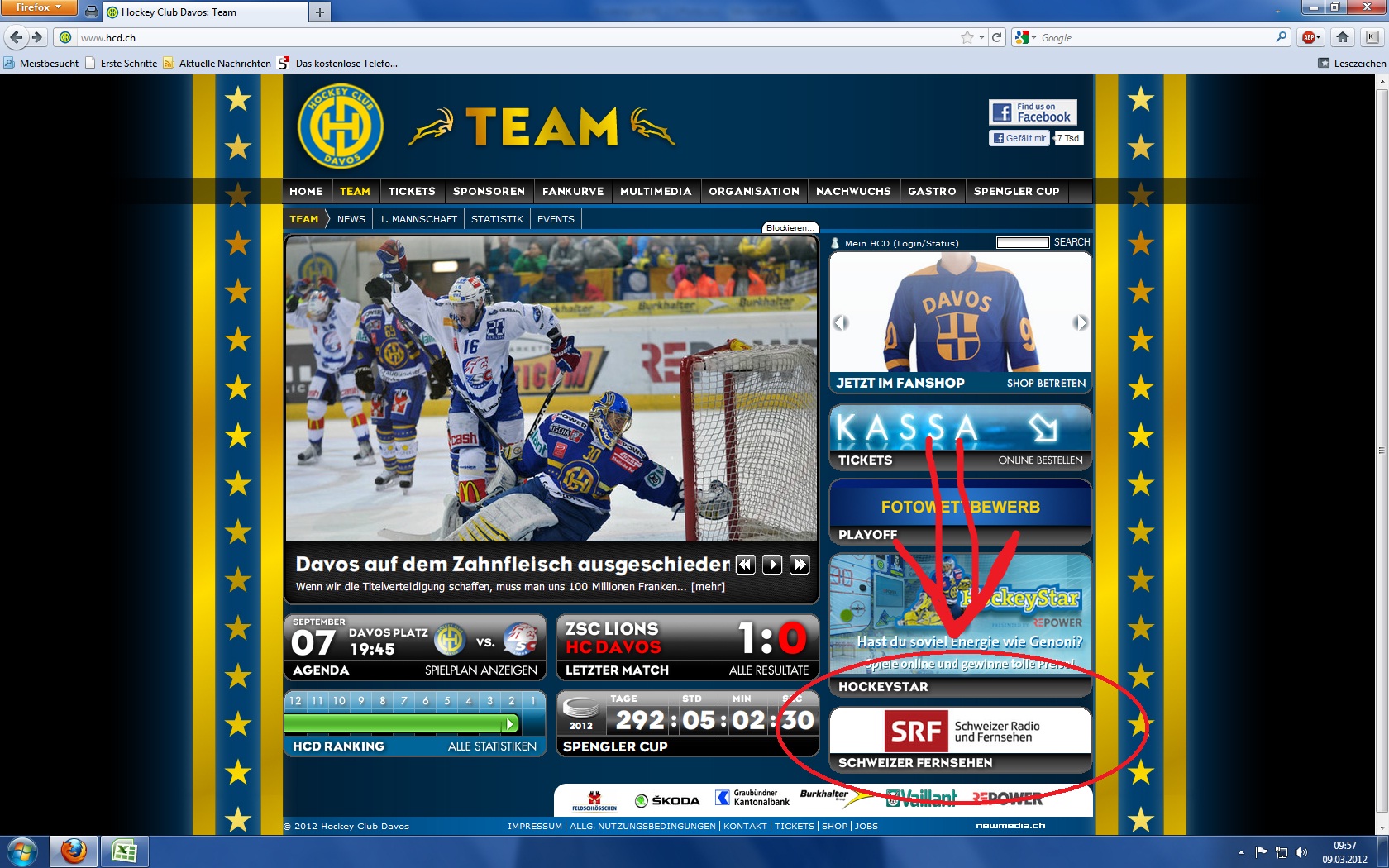Open the Firefox home page icon

pyautogui.click(x=1343, y=37)
